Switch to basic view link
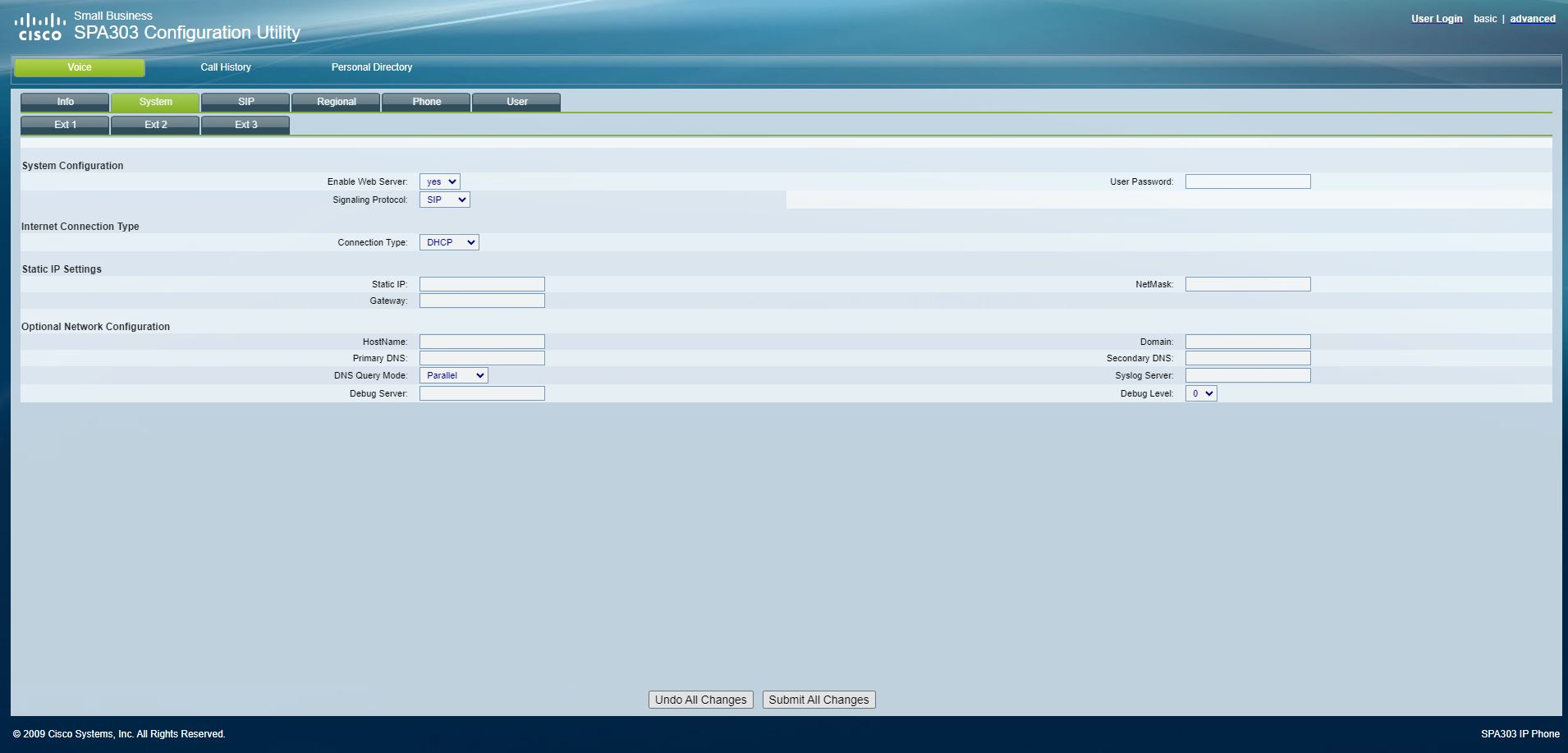This screenshot has width=1568, height=753. tap(1484, 19)
